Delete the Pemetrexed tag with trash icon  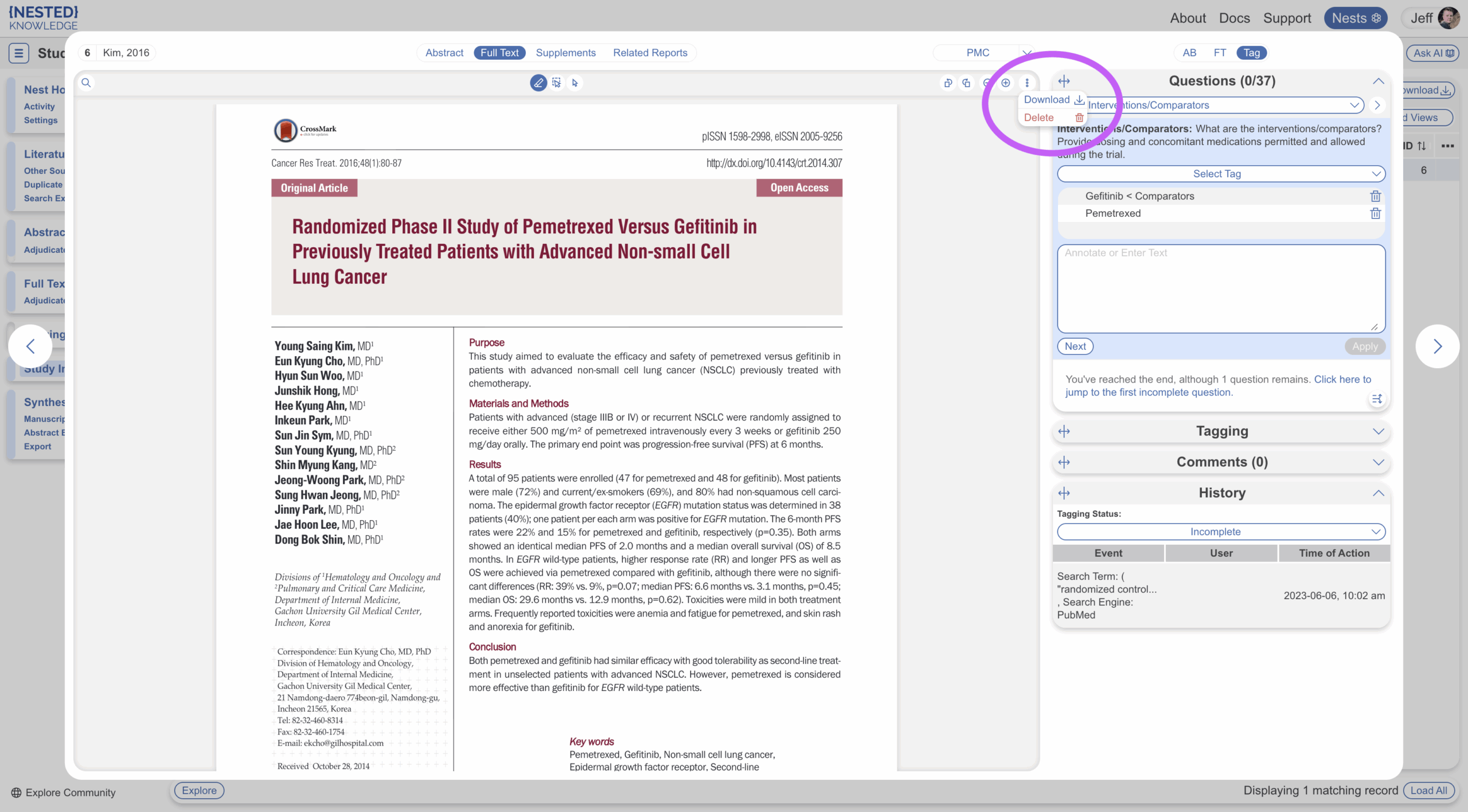(1375, 213)
